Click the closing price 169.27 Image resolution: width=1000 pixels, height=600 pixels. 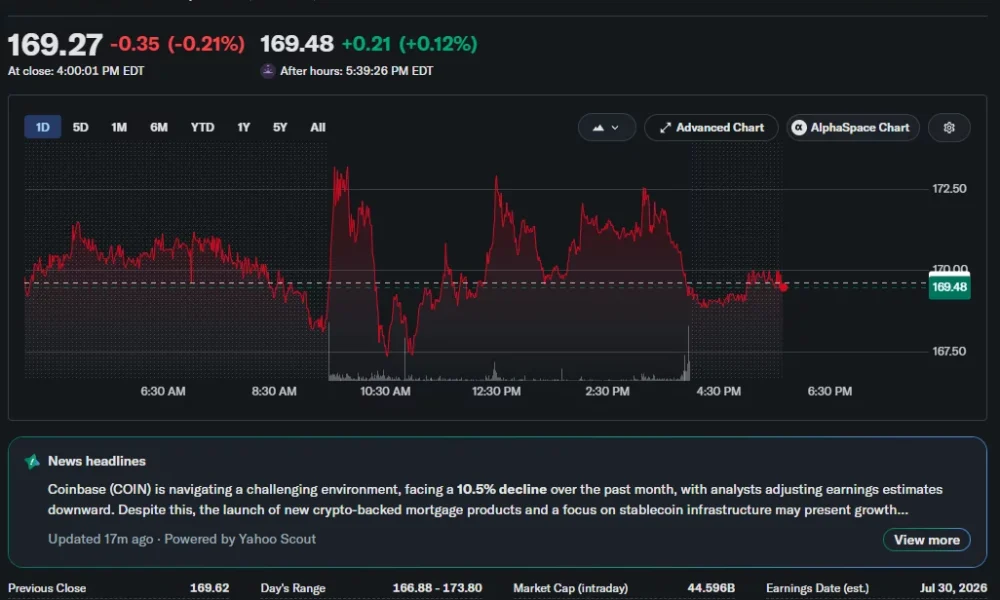(x=55, y=45)
